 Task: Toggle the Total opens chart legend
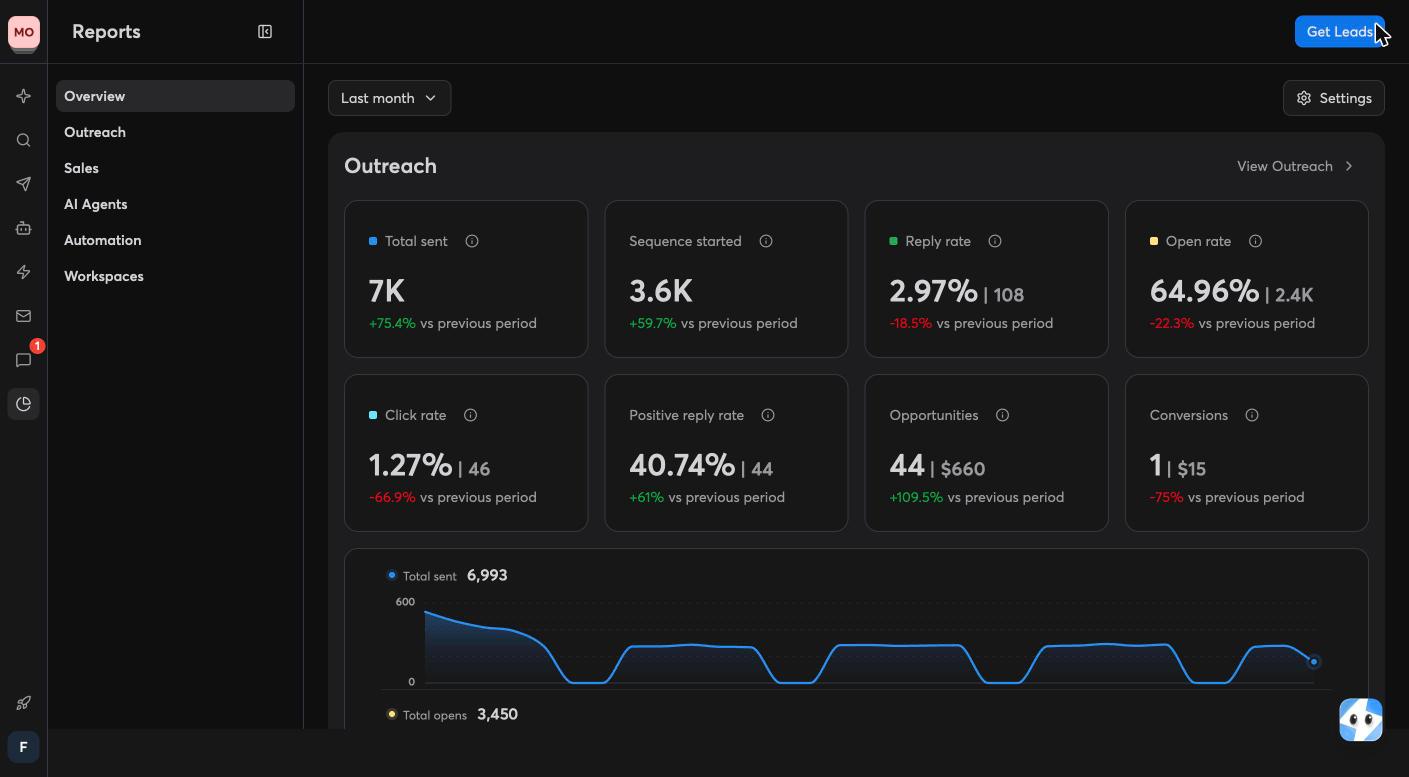pyautogui.click(x=427, y=715)
